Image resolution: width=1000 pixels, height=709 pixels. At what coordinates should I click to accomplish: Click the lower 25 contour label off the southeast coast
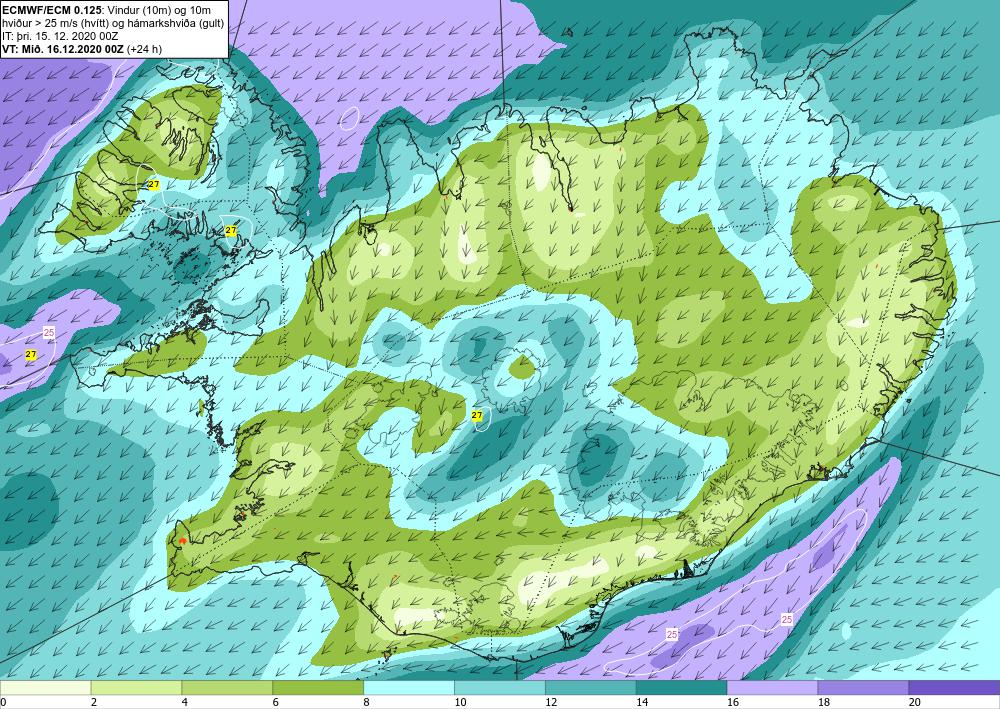[x=672, y=634]
